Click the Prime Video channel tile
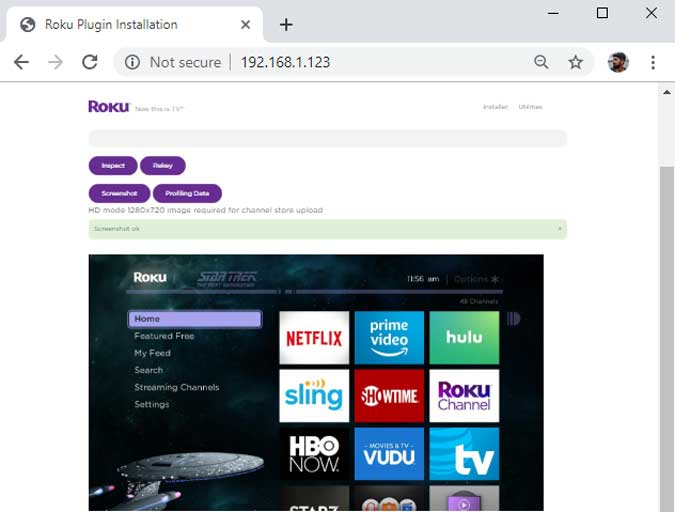The height and width of the screenshot is (512, 675). tap(389, 338)
